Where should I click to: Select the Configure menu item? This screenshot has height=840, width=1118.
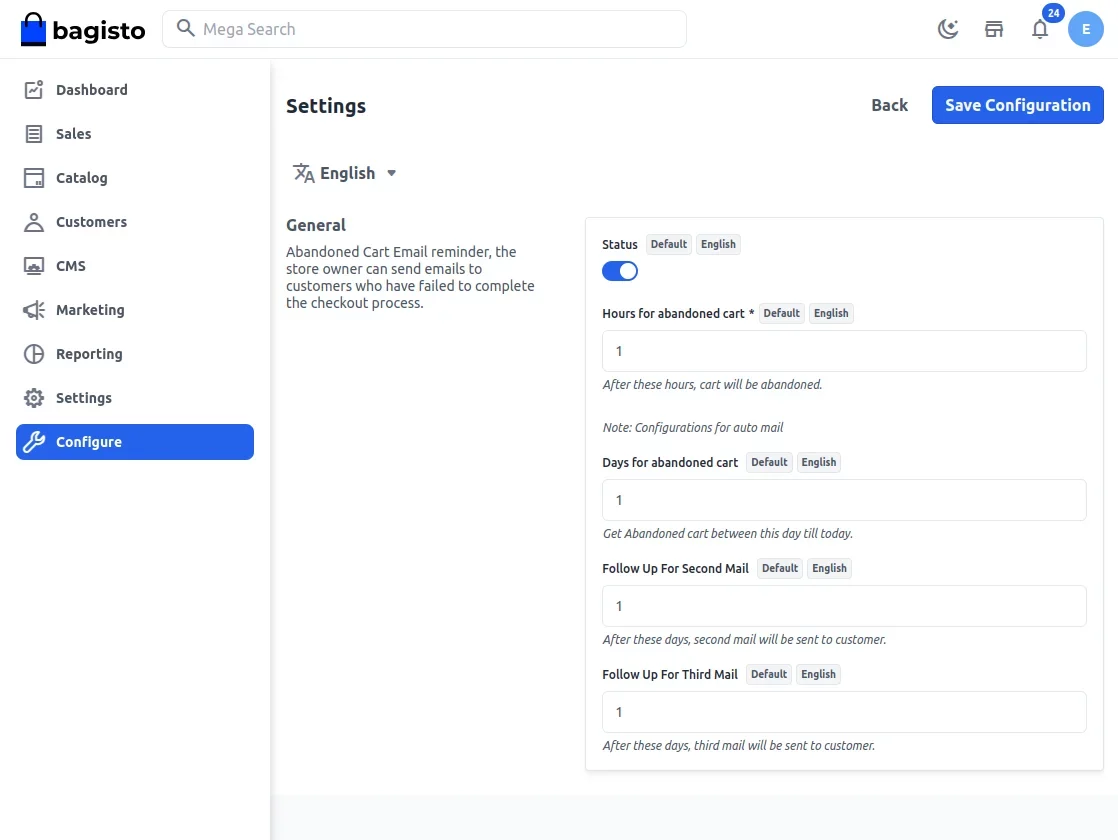pos(135,442)
